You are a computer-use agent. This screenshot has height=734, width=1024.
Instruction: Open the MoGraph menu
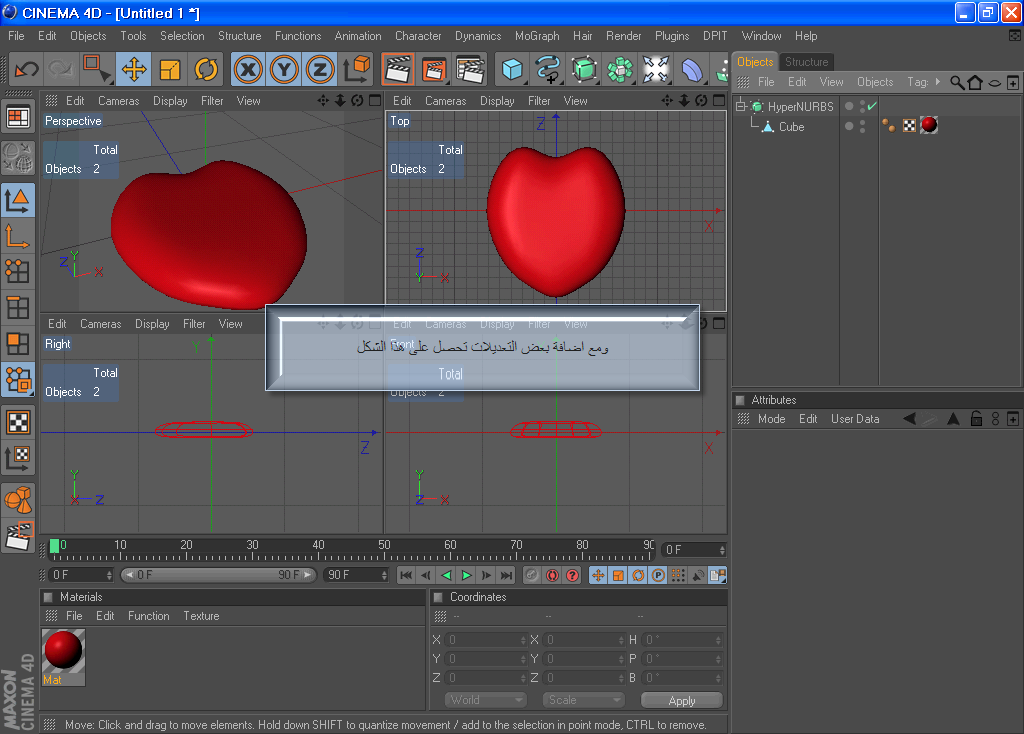tap(537, 36)
